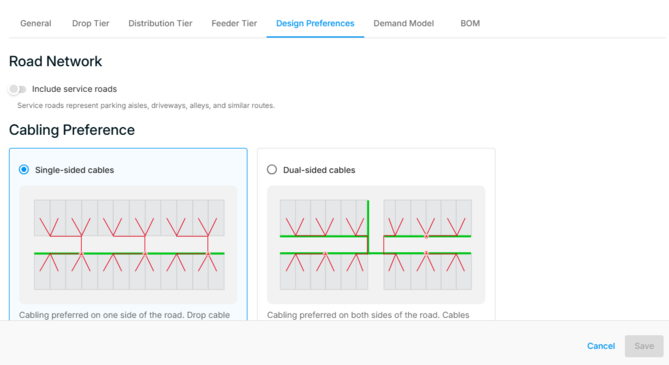Go to the Feeder Tier tab

(x=234, y=23)
